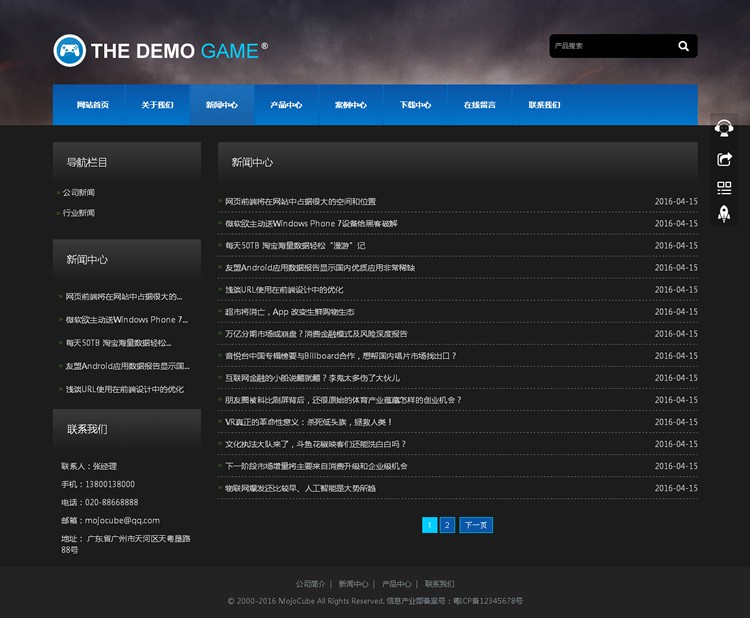Screen dimensions: 750x618
Task: Open the 关于我们 nav item
Action: [157, 105]
